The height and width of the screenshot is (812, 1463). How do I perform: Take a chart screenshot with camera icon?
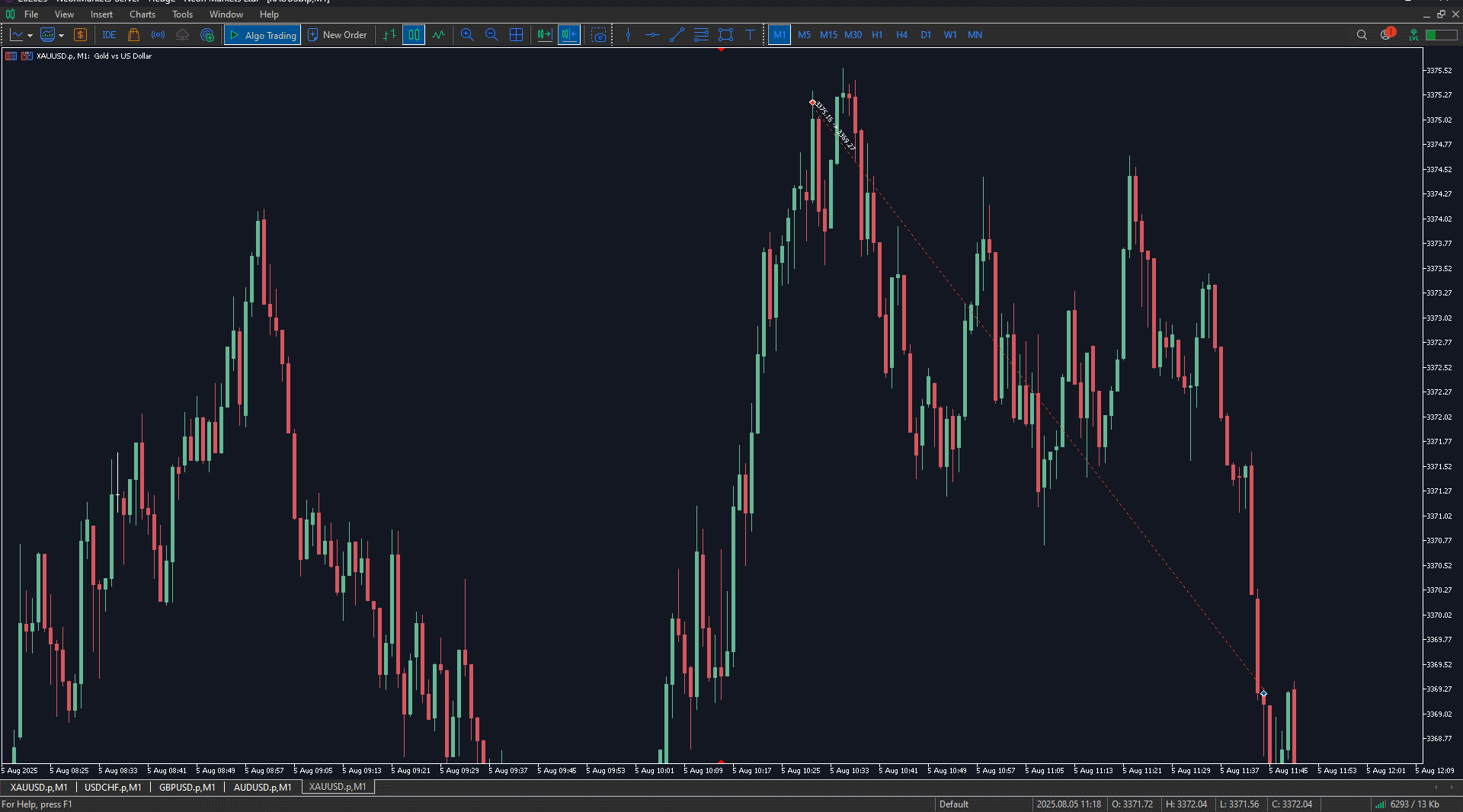tap(599, 35)
